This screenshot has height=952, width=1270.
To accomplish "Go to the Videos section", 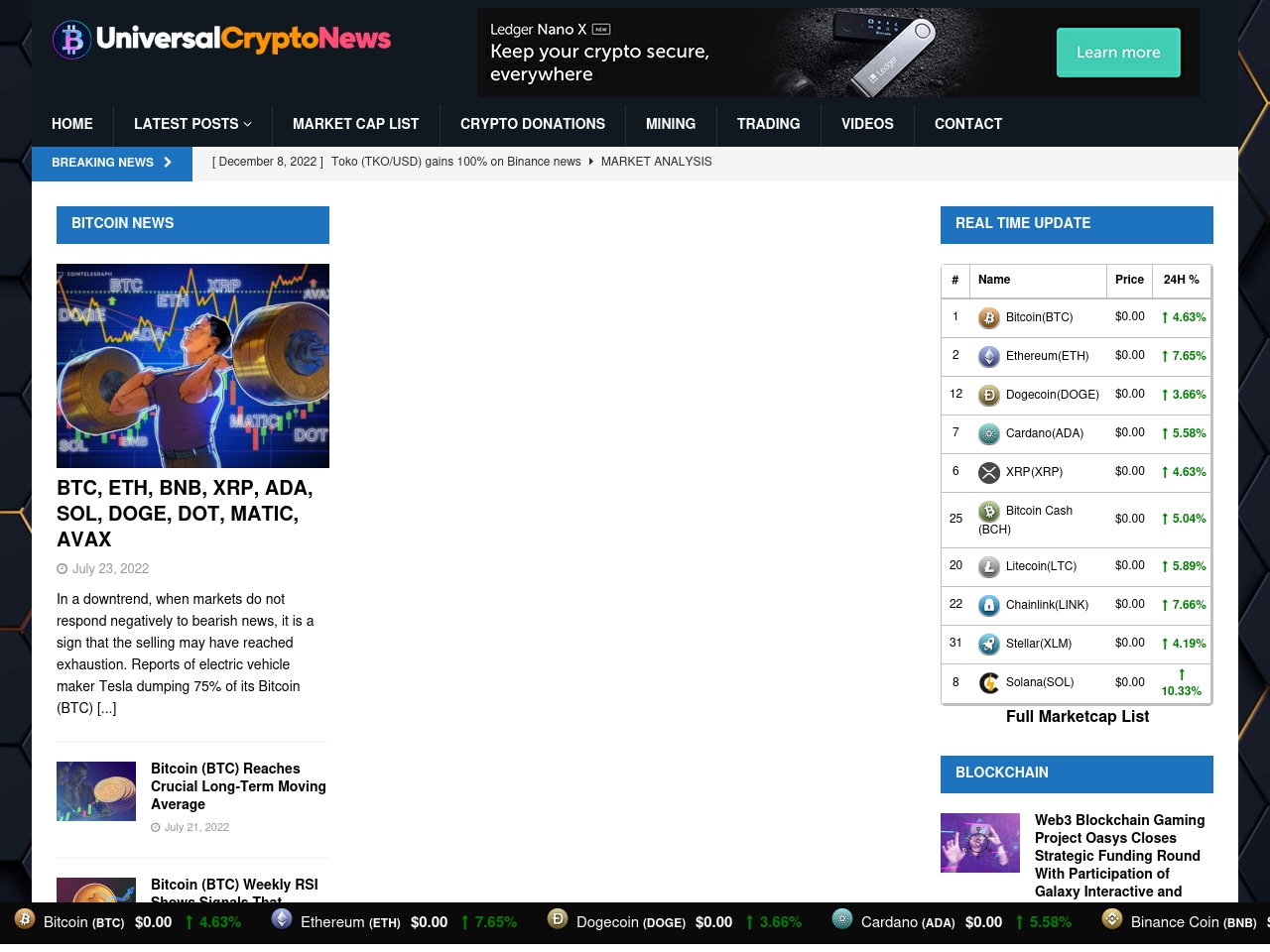I will [x=867, y=124].
